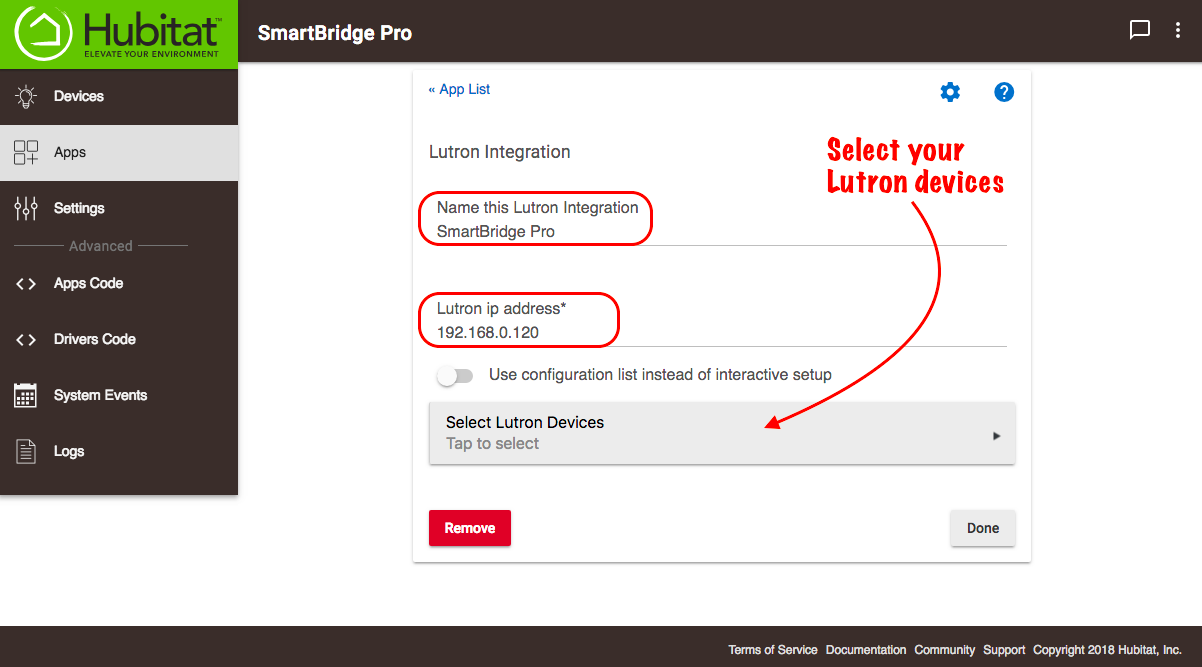Select Apps in the sidebar

pos(119,153)
